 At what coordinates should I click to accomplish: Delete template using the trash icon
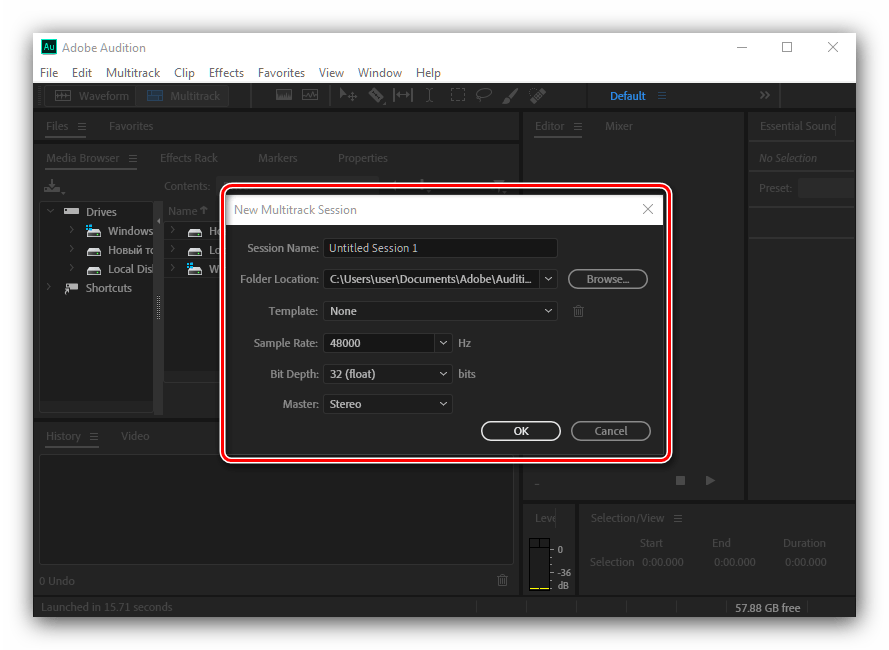(x=578, y=311)
